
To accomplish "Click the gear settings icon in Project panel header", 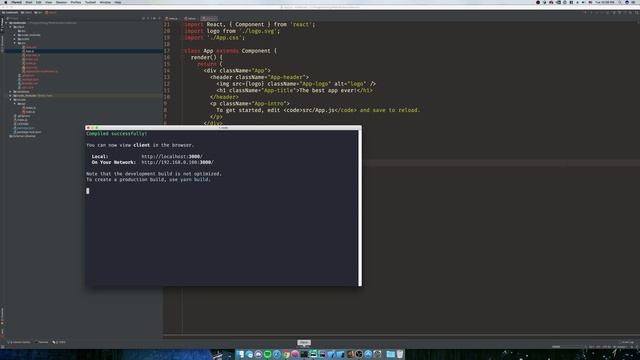I will point(154,18).
